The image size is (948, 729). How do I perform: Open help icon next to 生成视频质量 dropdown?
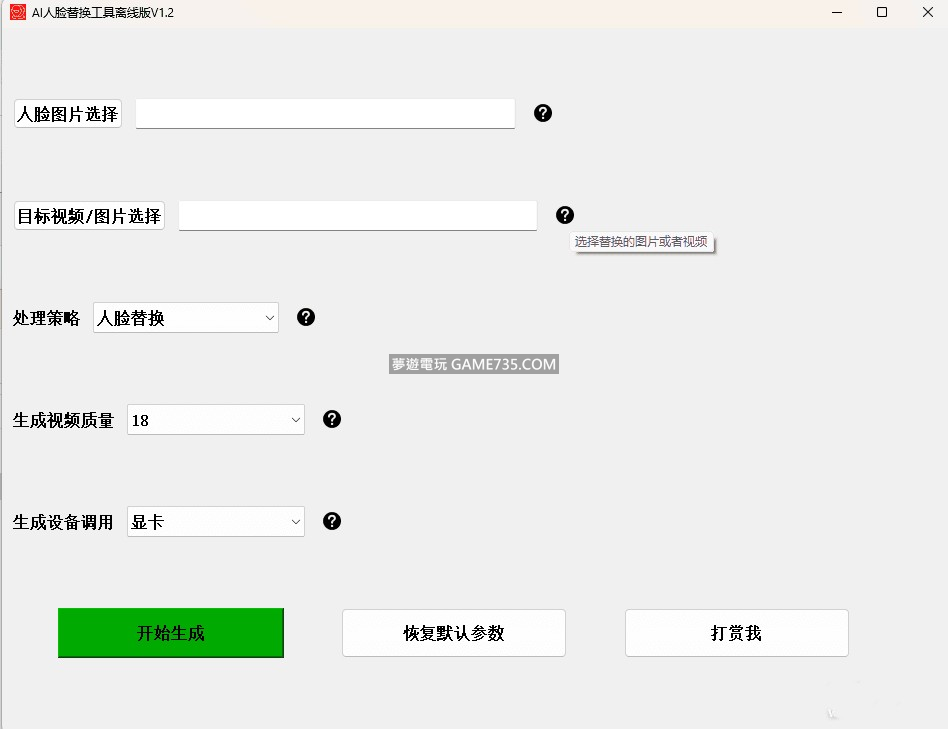[332, 419]
